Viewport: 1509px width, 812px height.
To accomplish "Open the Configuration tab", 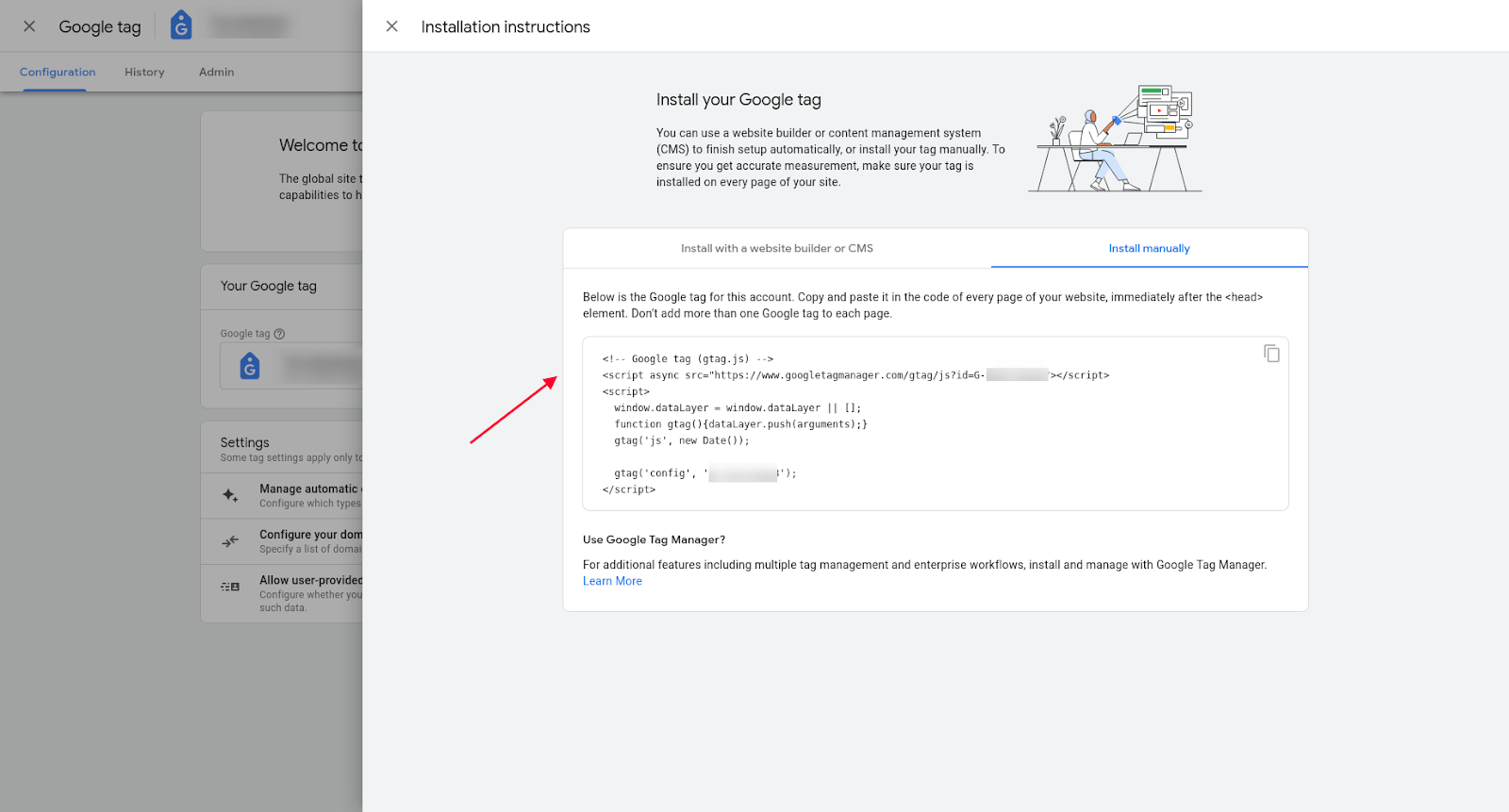I will click(58, 72).
